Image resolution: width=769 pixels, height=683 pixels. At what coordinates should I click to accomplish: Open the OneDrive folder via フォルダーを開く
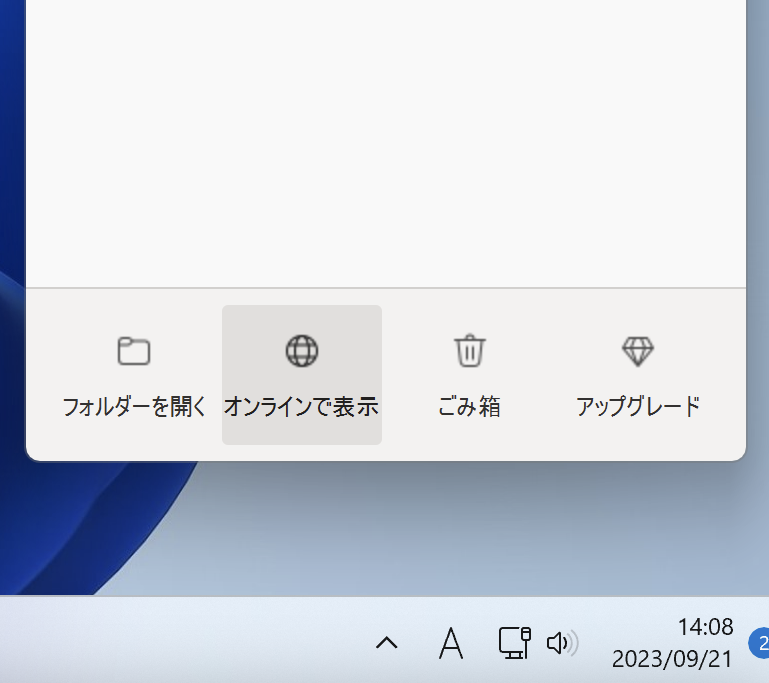point(134,375)
